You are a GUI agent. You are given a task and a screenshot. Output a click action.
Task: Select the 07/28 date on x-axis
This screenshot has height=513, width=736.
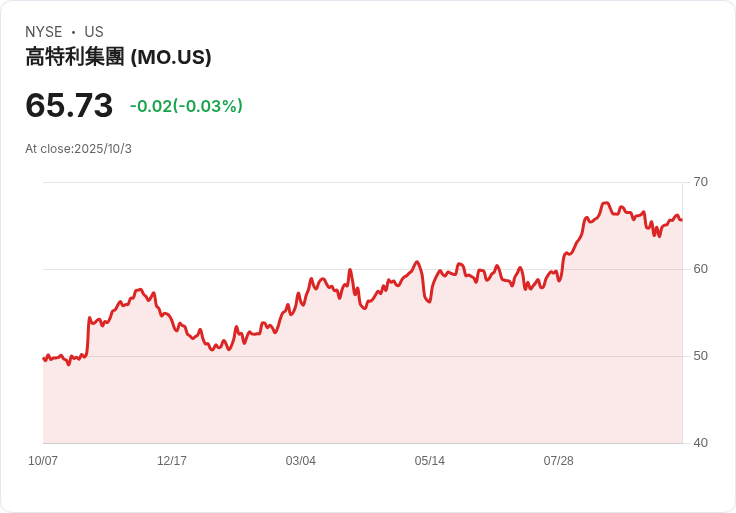point(559,461)
